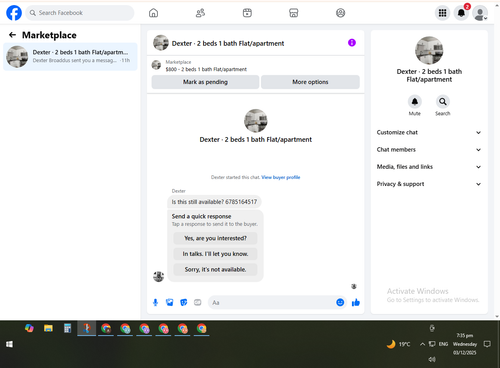The height and width of the screenshot is (368, 500).
Task: Expand the Privacy & support section
Action: pyautogui.click(x=429, y=184)
